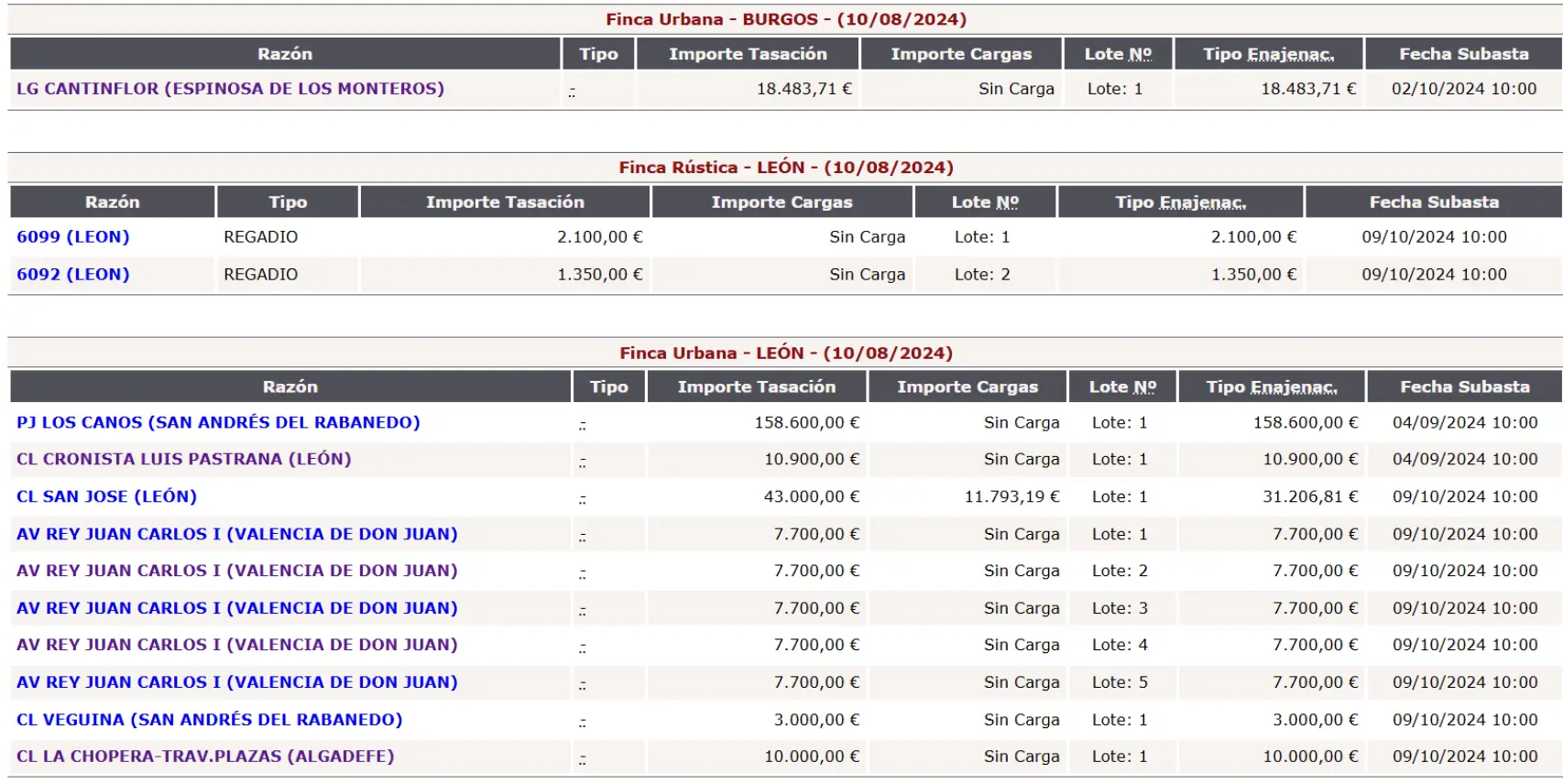Select 1.350,00 € tasación in 6092 row
The width and height of the screenshot is (1563, 784).
tap(600, 274)
